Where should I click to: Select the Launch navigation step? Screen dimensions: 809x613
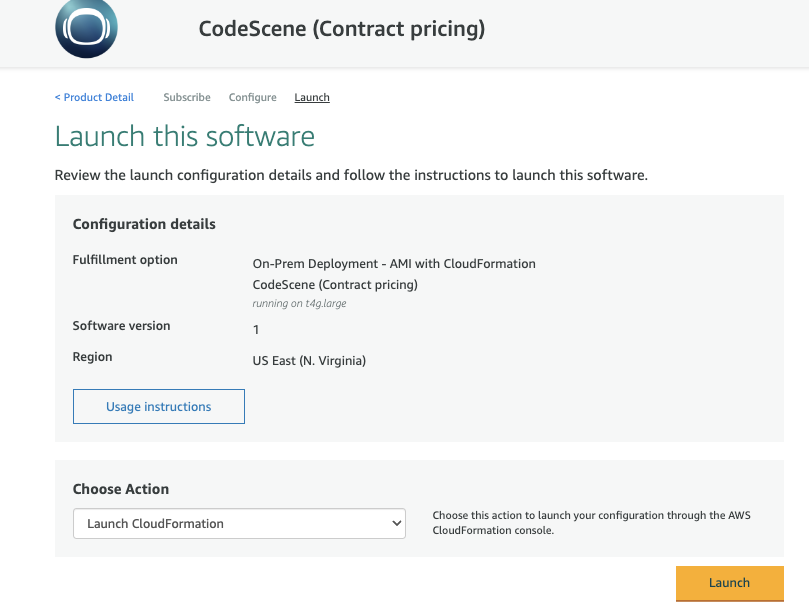[x=311, y=97]
